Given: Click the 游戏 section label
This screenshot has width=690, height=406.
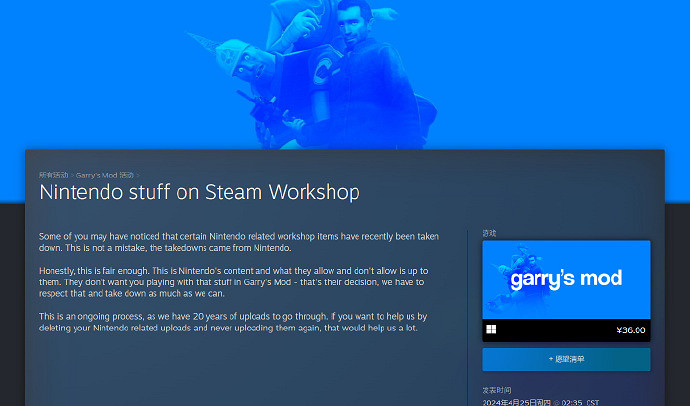Looking at the screenshot, I should click(489, 233).
